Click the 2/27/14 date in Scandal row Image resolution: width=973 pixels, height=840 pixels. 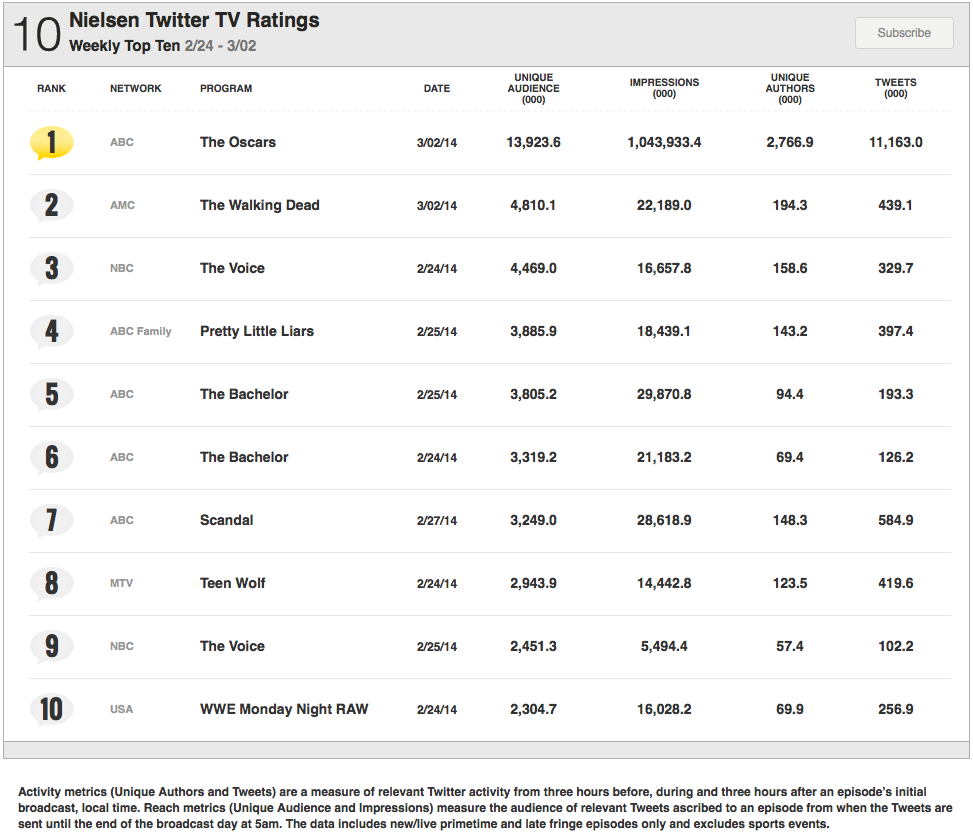437,521
